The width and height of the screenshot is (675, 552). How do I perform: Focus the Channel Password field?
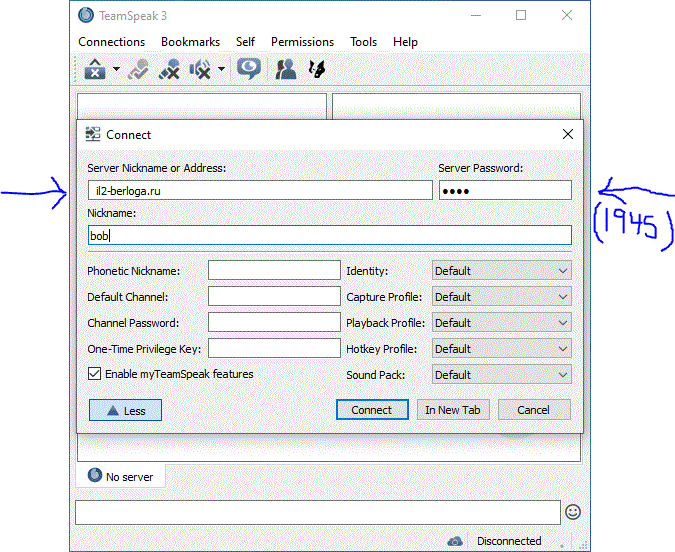(274, 323)
